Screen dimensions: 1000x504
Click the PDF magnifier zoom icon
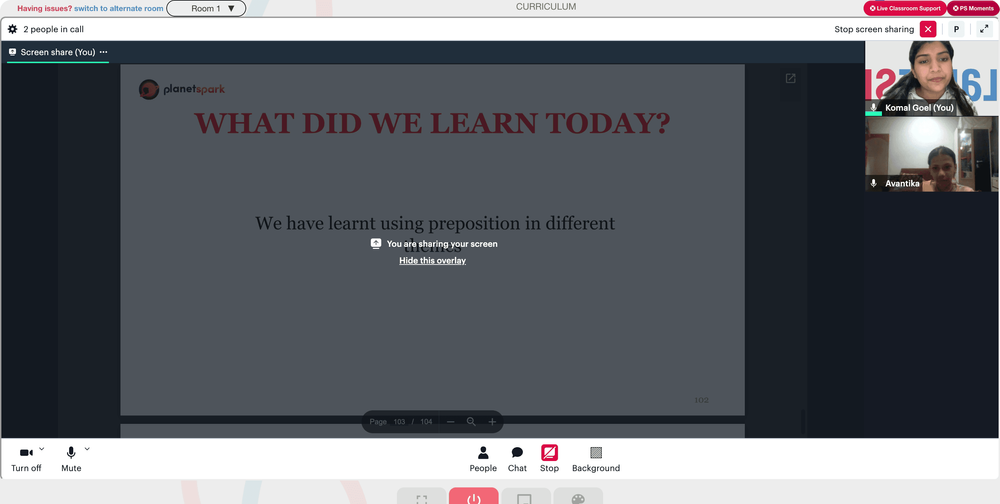471,422
